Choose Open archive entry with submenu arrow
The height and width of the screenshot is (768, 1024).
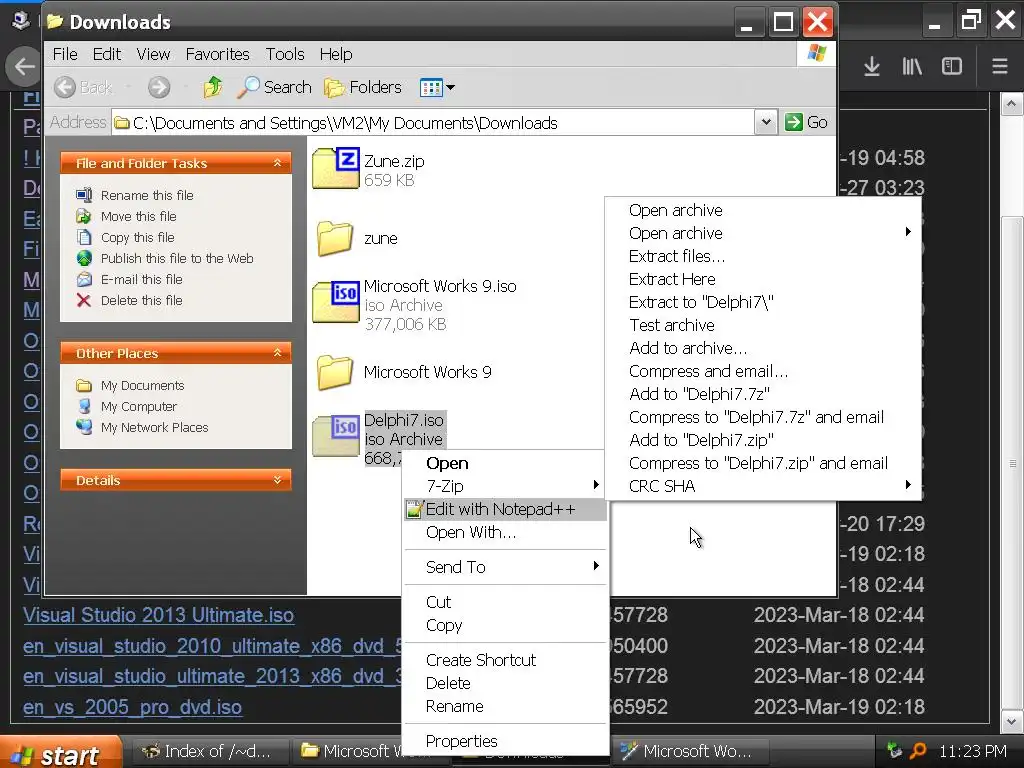coord(763,233)
